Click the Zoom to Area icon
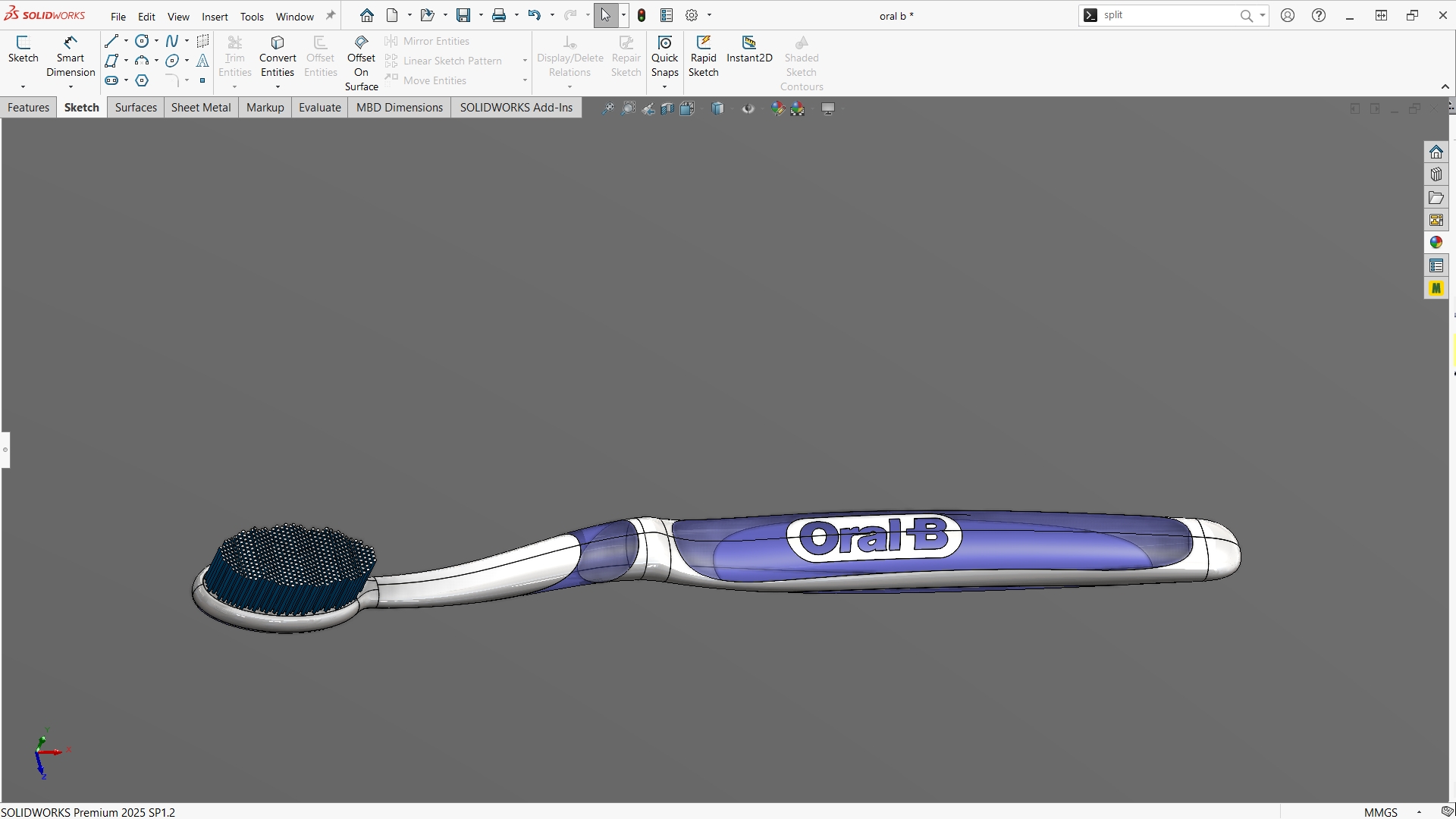The width and height of the screenshot is (1456, 819). pyautogui.click(x=629, y=108)
